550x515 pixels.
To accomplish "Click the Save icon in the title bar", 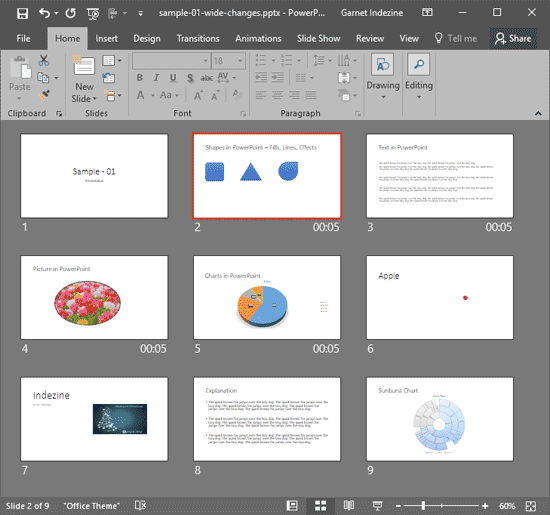I will (22, 13).
